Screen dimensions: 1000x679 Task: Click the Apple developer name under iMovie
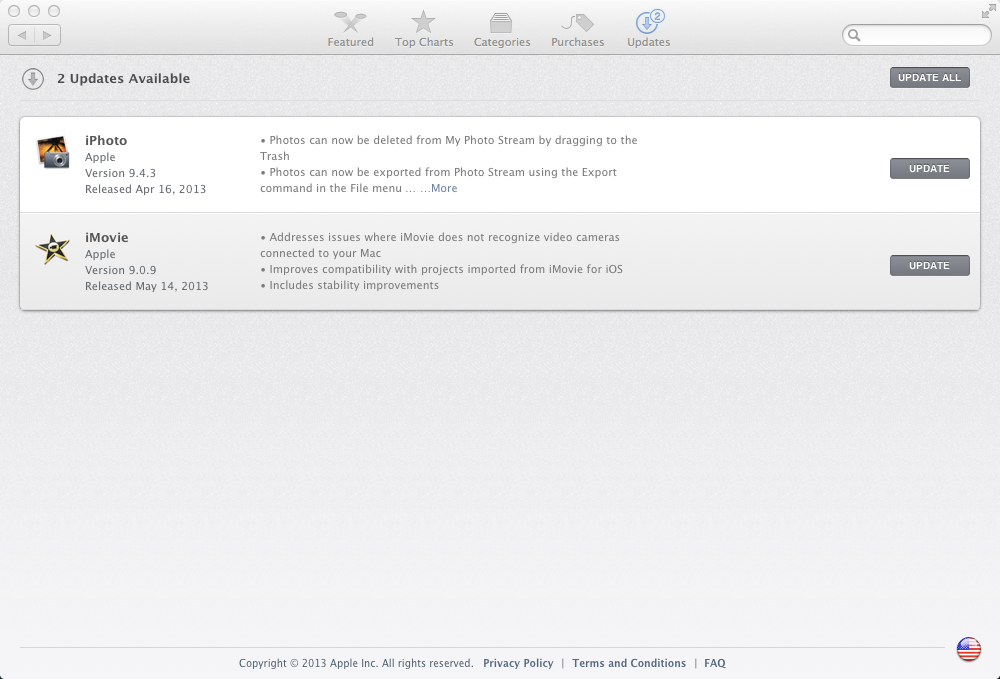[100, 254]
